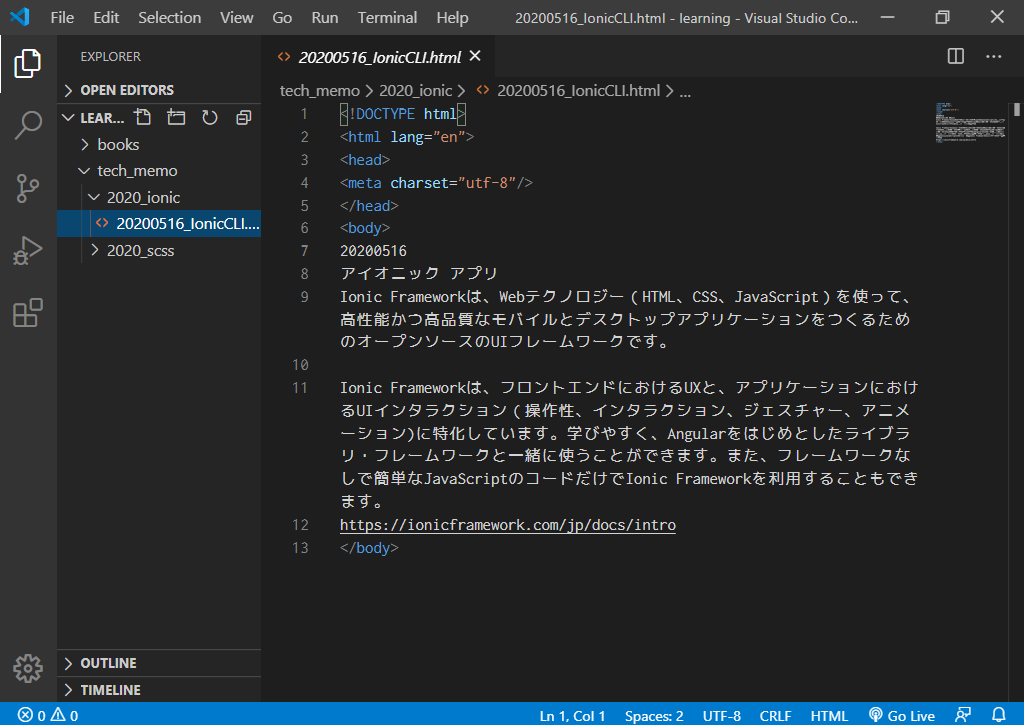
Task: Collapse the tech_memo folder
Action: pyautogui.click(x=159, y=171)
